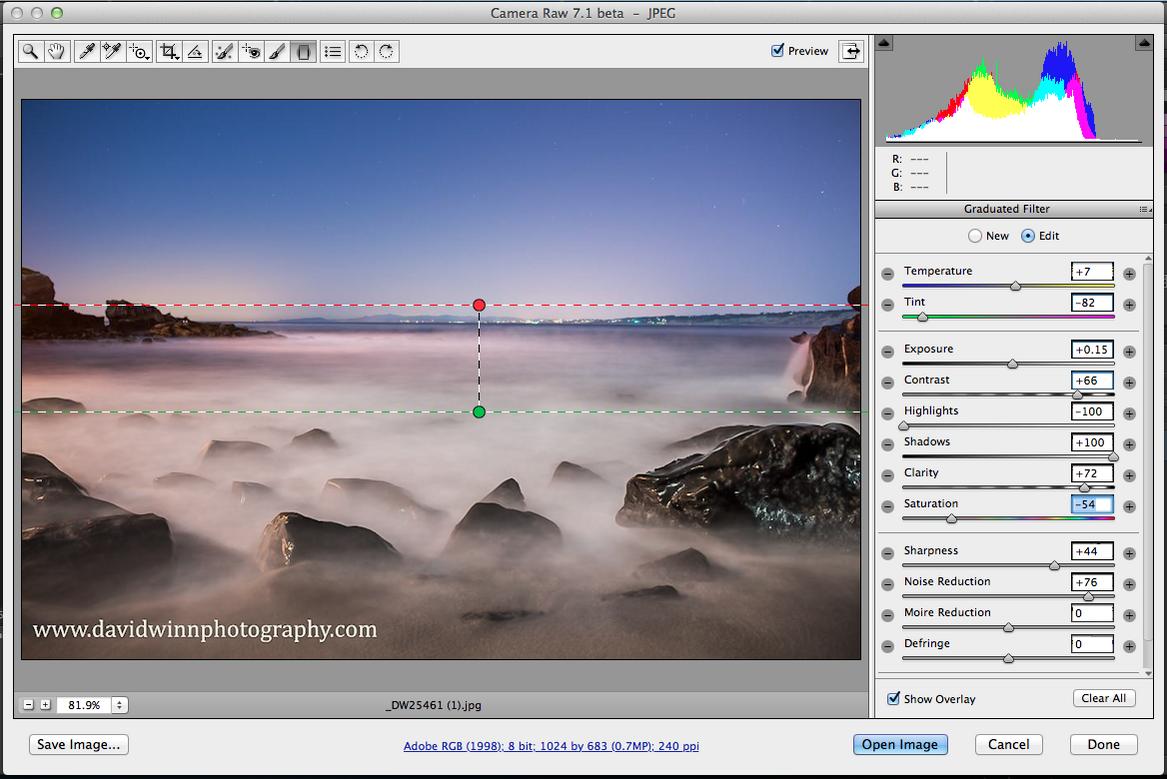Click the Exposure value input field

tap(1092, 350)
